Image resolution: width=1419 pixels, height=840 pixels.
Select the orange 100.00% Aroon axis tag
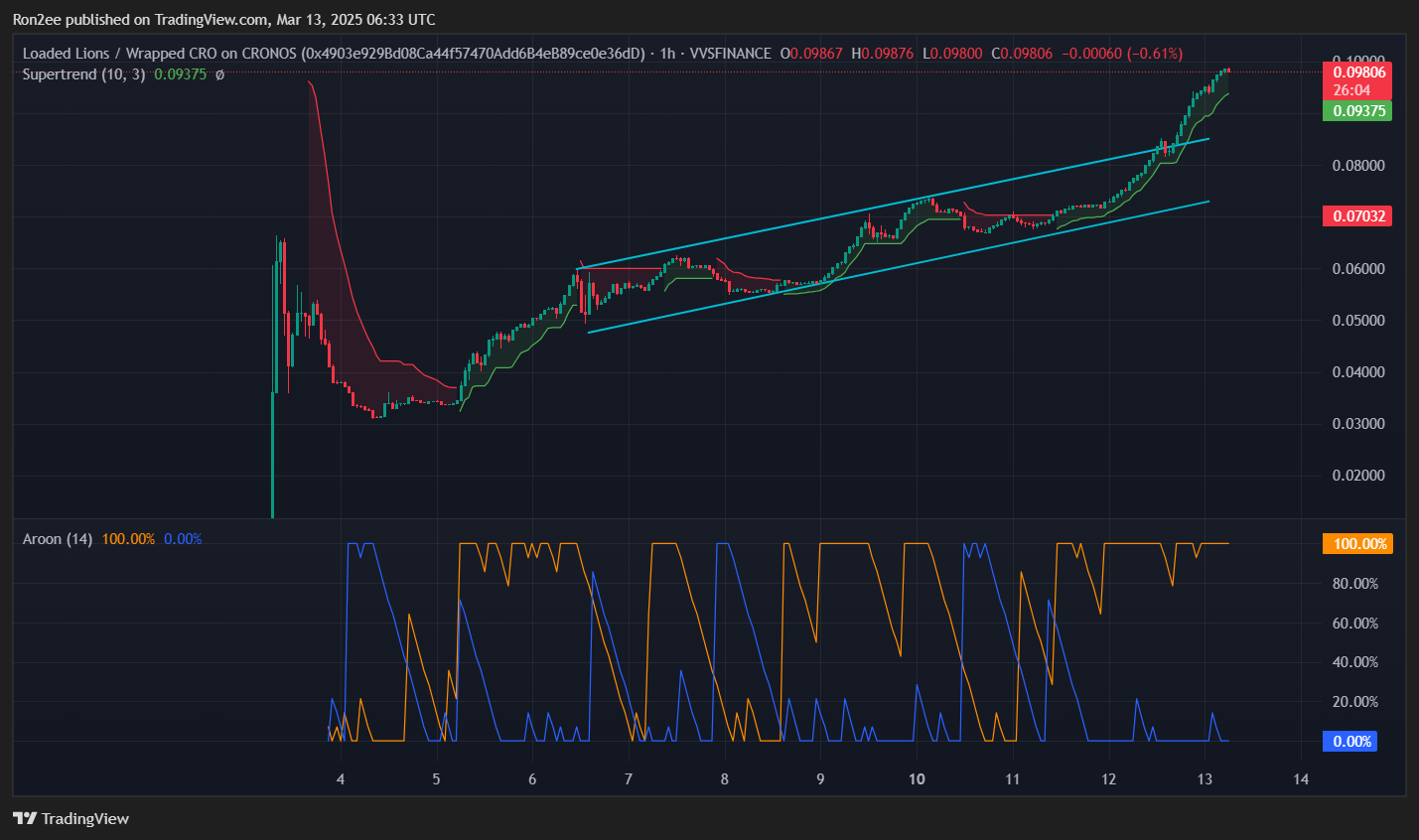(x=1358, y=544)
